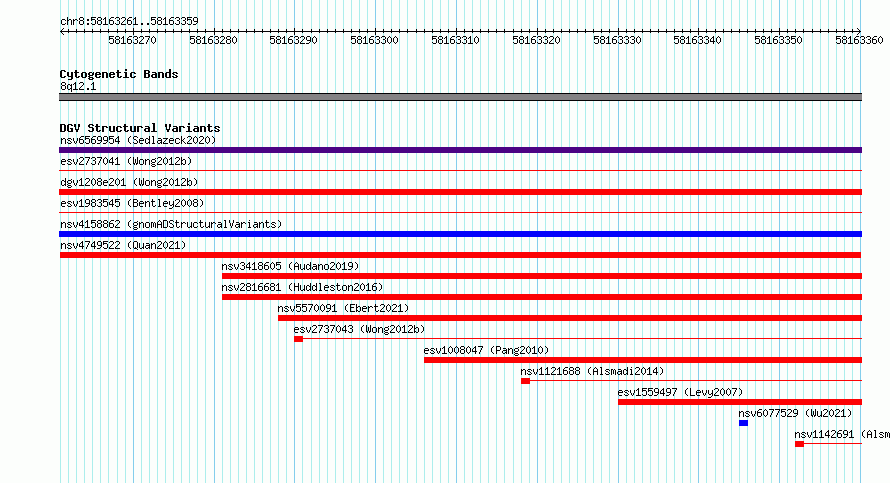Click the red nsv5570091 Ebert2021 bar

(x=570, y=318)
